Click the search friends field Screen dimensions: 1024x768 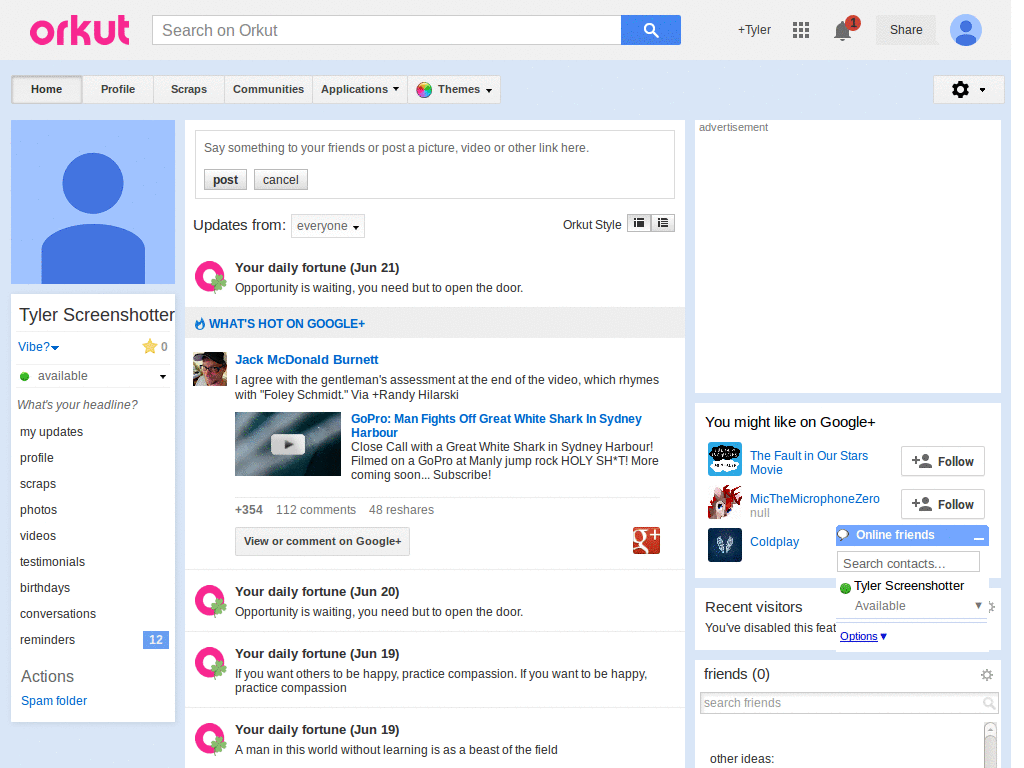[849, 703]
